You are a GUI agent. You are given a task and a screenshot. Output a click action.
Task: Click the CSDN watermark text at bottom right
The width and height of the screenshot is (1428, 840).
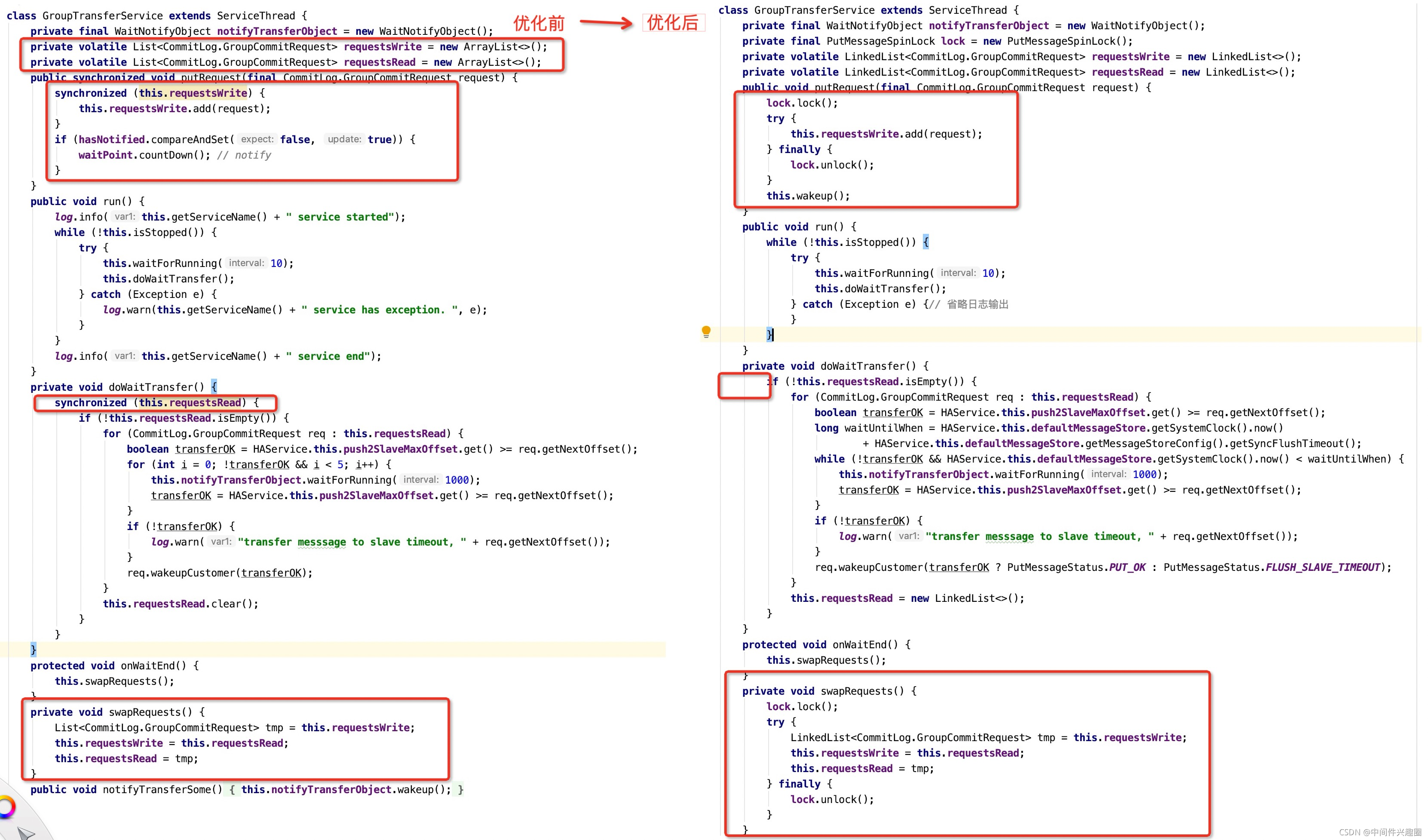(x=1380, y=832)
